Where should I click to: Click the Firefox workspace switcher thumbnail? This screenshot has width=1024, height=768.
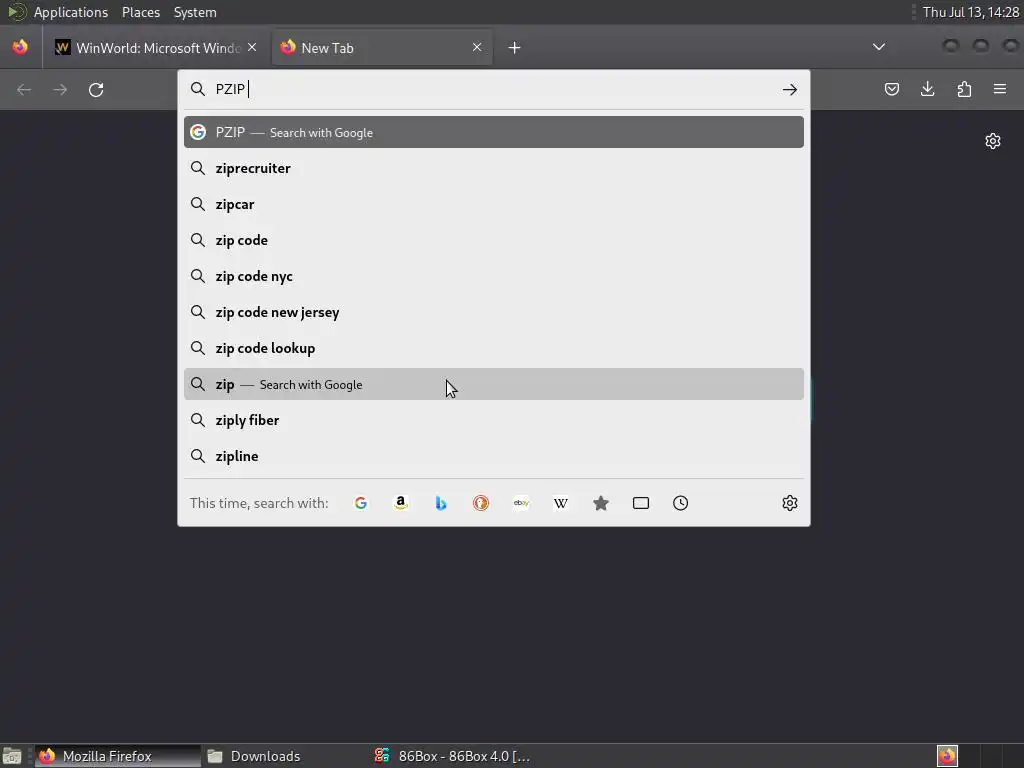pyautogui.click(x=947, y=756)
